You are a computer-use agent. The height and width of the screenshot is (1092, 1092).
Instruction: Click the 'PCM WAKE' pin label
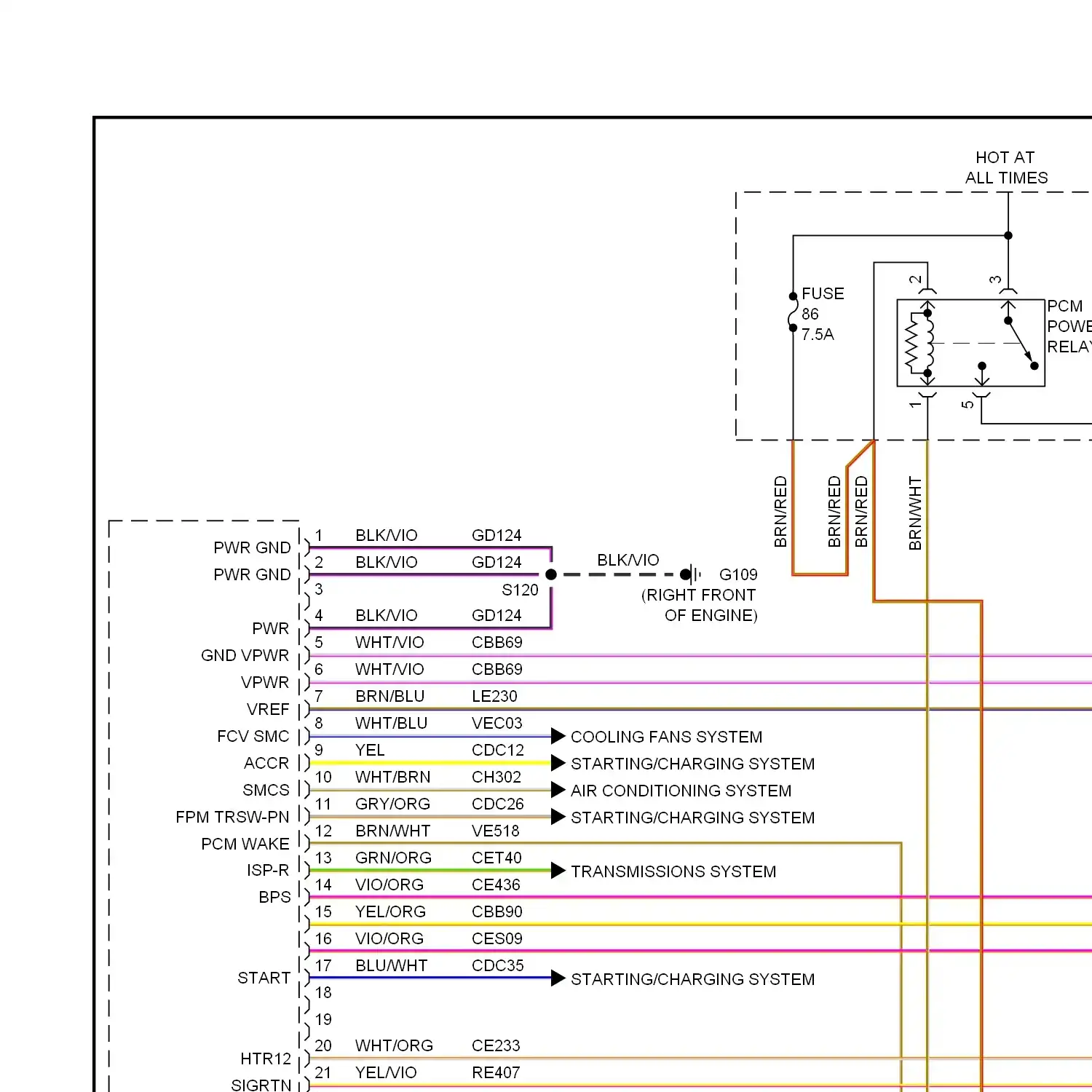(245, 844)
